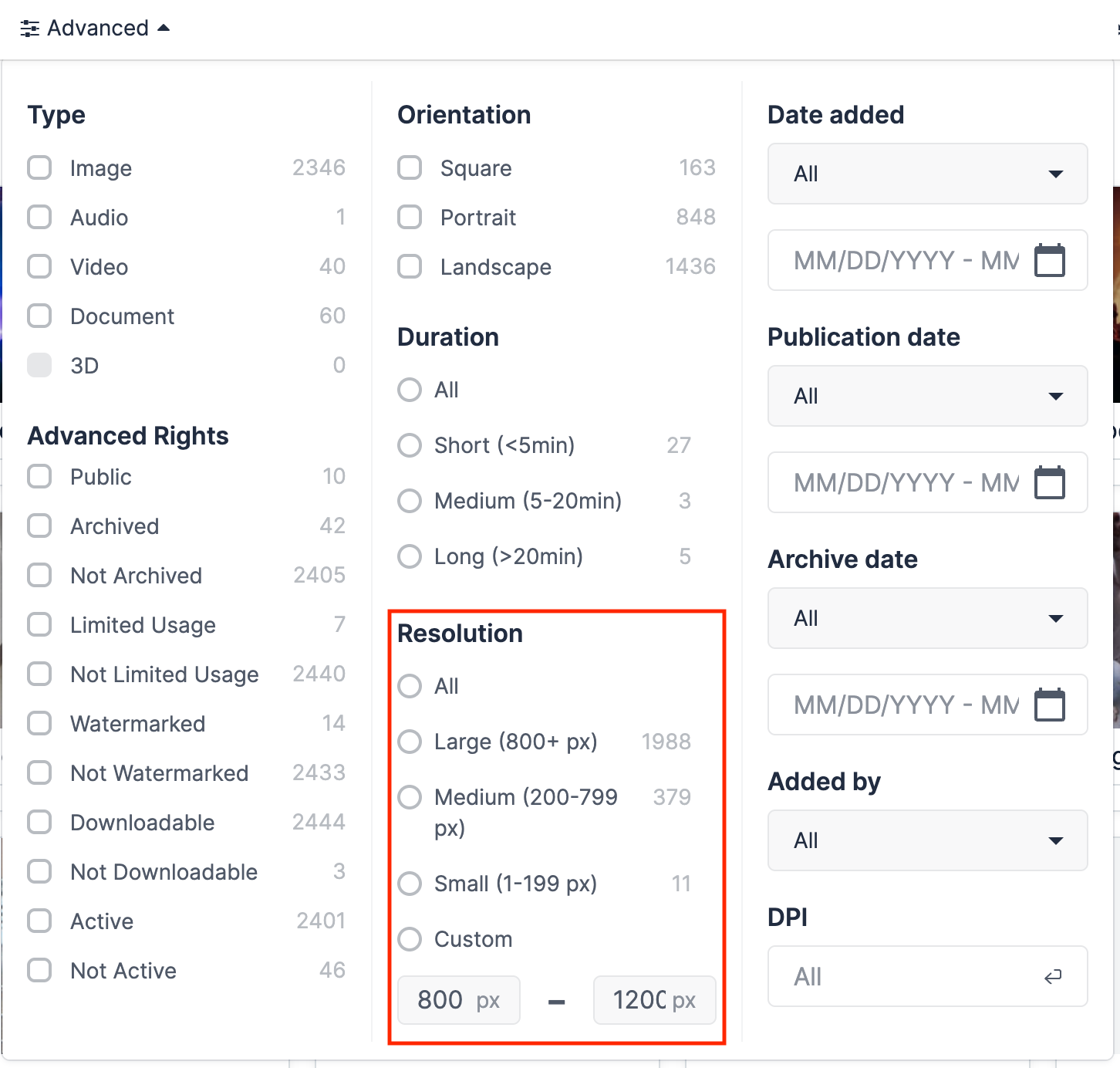Image resolution: width=1120 pixels, height=1068 pixels.
Task: Check the Public rights checkbox
Action: point(39,476)
